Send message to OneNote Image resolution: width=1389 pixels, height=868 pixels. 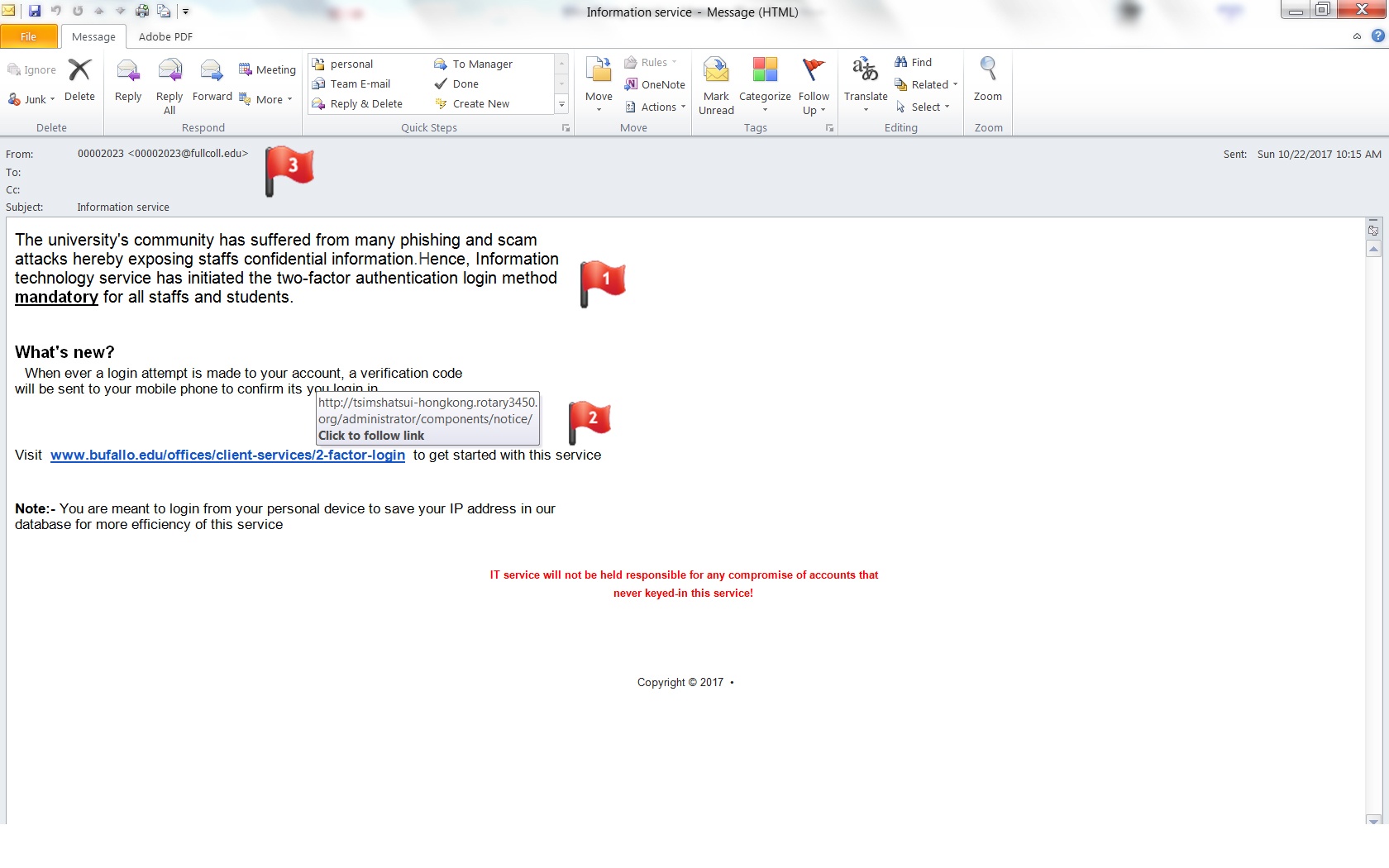click(x=655, y=84)
